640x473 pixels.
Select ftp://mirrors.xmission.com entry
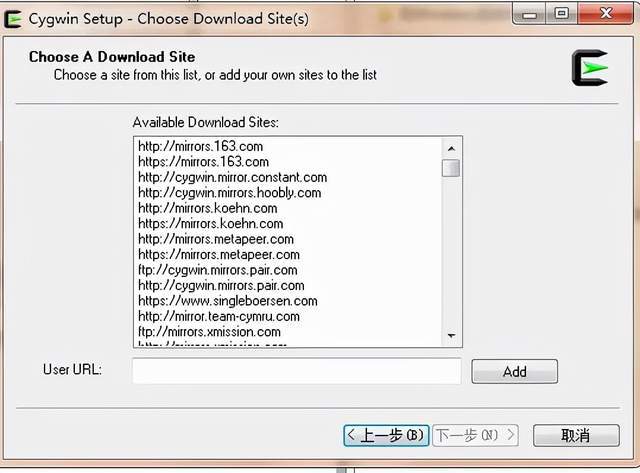[x=209, y=332]
